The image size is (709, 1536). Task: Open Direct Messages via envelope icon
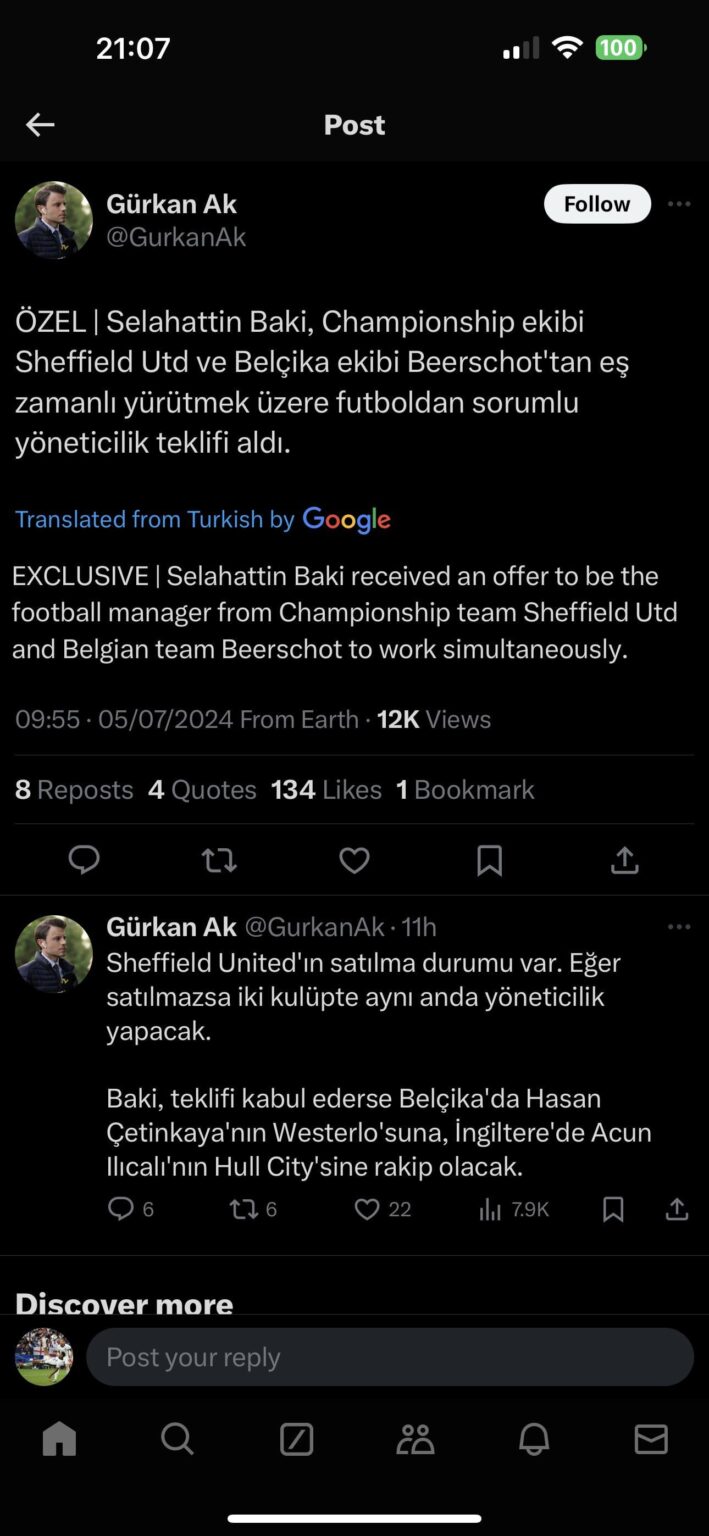pyautogui.click(x=650, y=1440)
